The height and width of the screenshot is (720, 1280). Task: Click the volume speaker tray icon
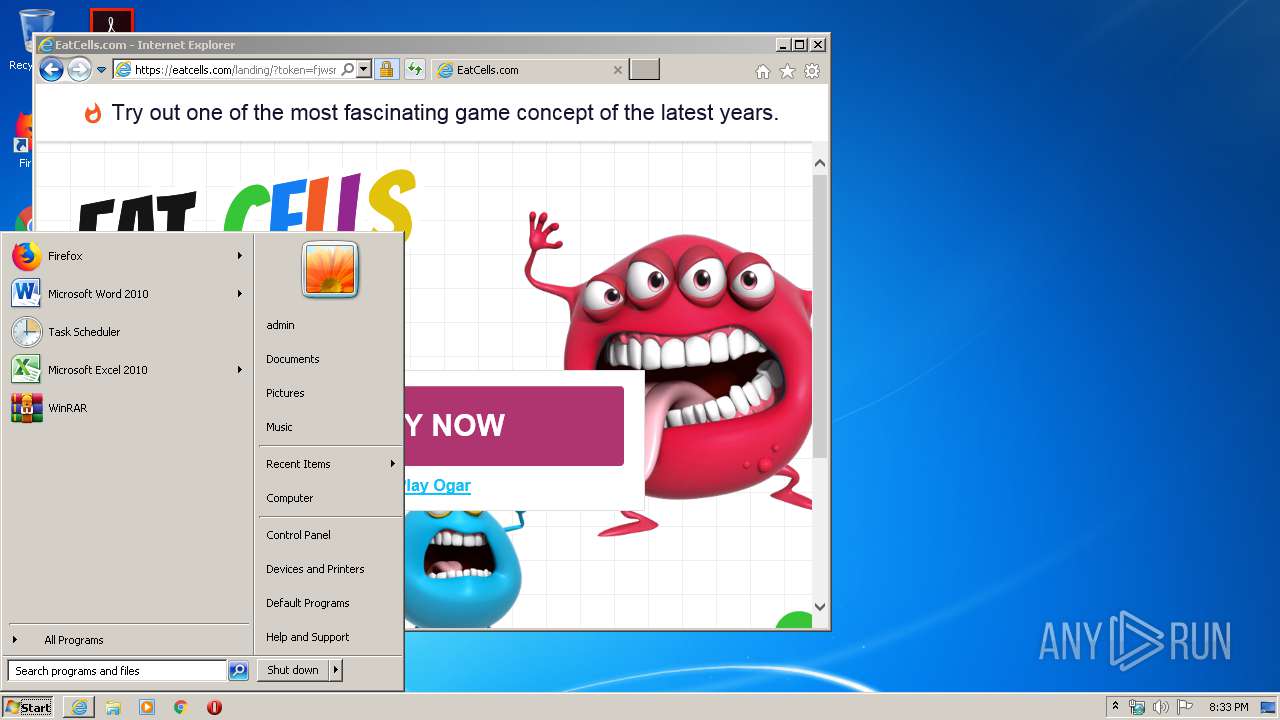coord(1161,707)
